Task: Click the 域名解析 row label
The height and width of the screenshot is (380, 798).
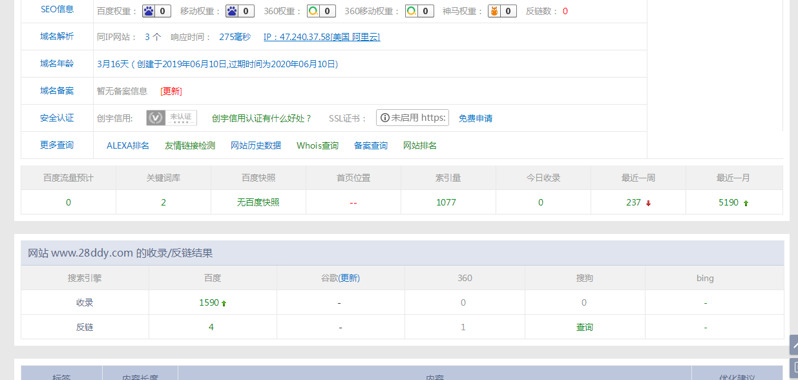Action: pos(57,36)
